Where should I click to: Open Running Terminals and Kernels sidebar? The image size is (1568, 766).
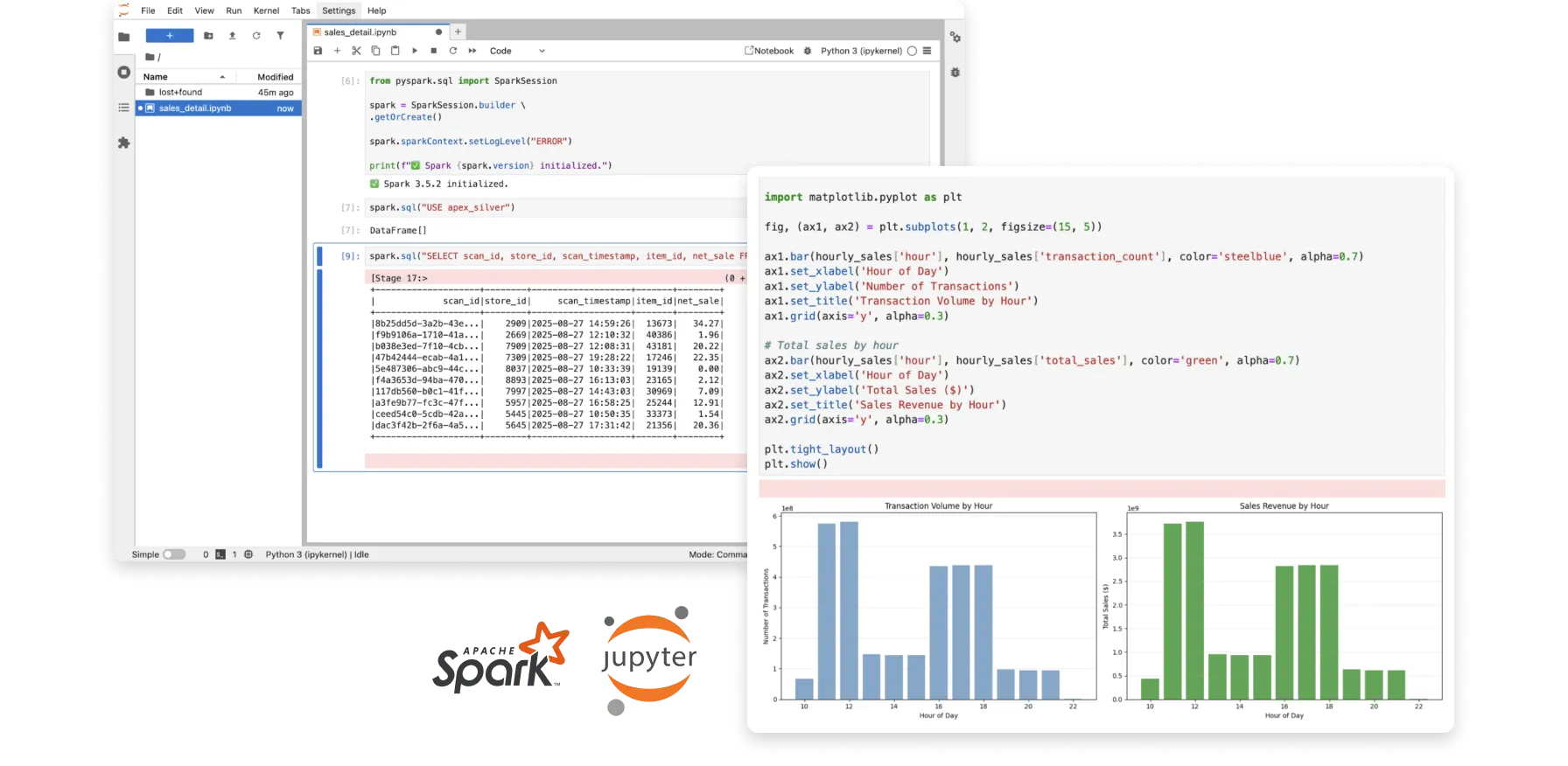123,73
